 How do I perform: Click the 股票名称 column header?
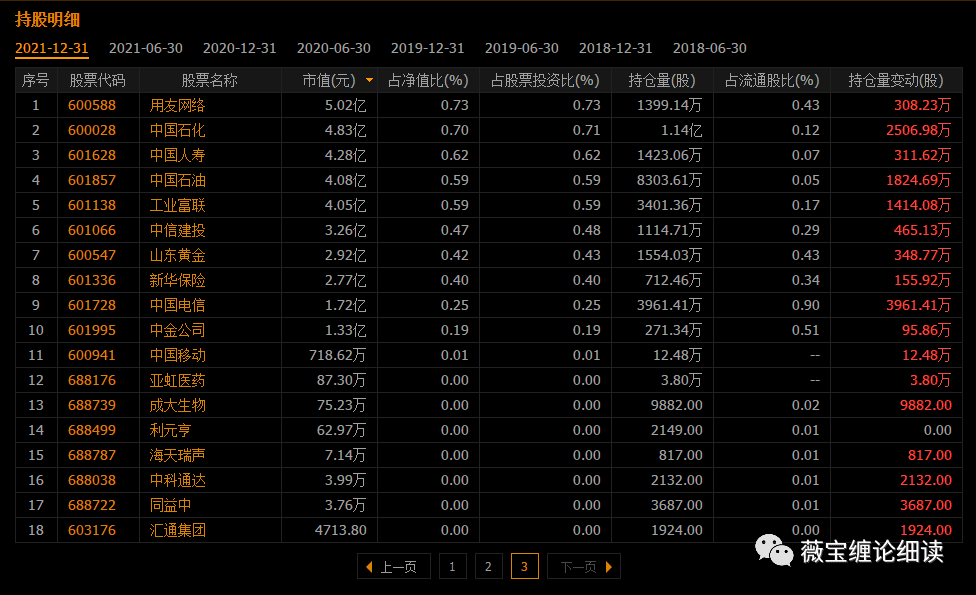[x=209, y=80]
